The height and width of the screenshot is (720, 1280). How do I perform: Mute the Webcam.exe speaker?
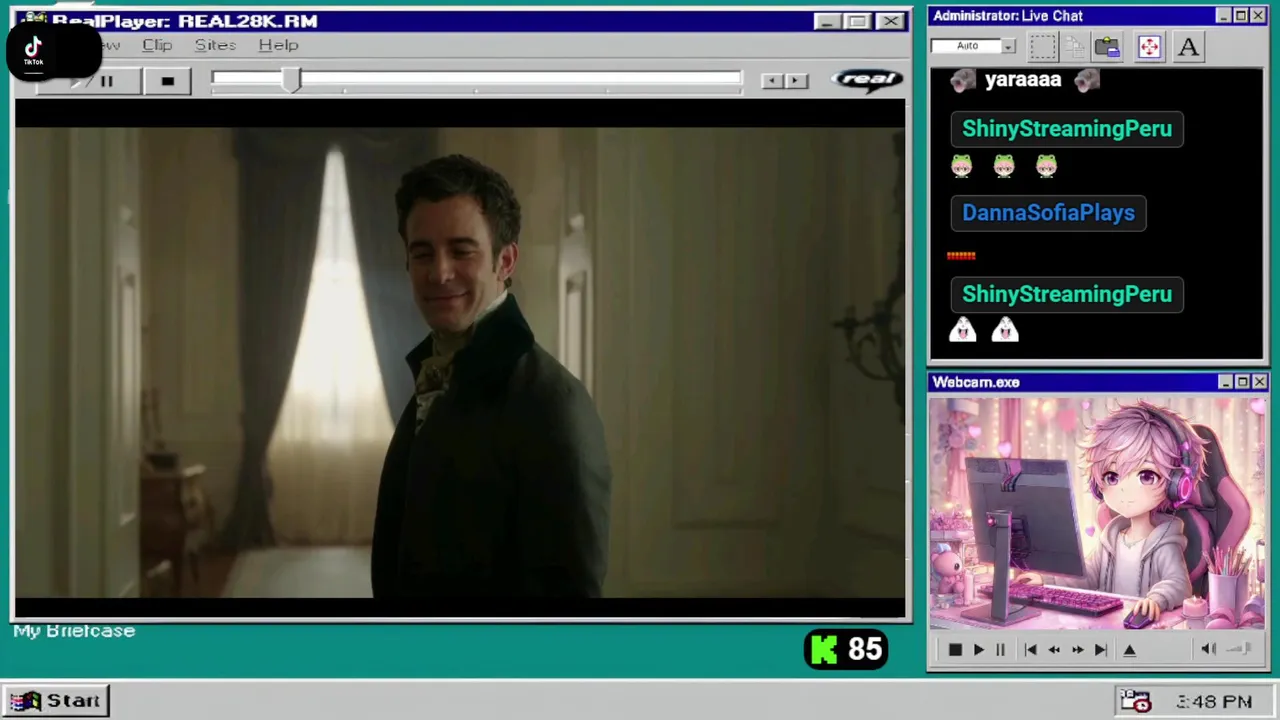[1208, 650]
